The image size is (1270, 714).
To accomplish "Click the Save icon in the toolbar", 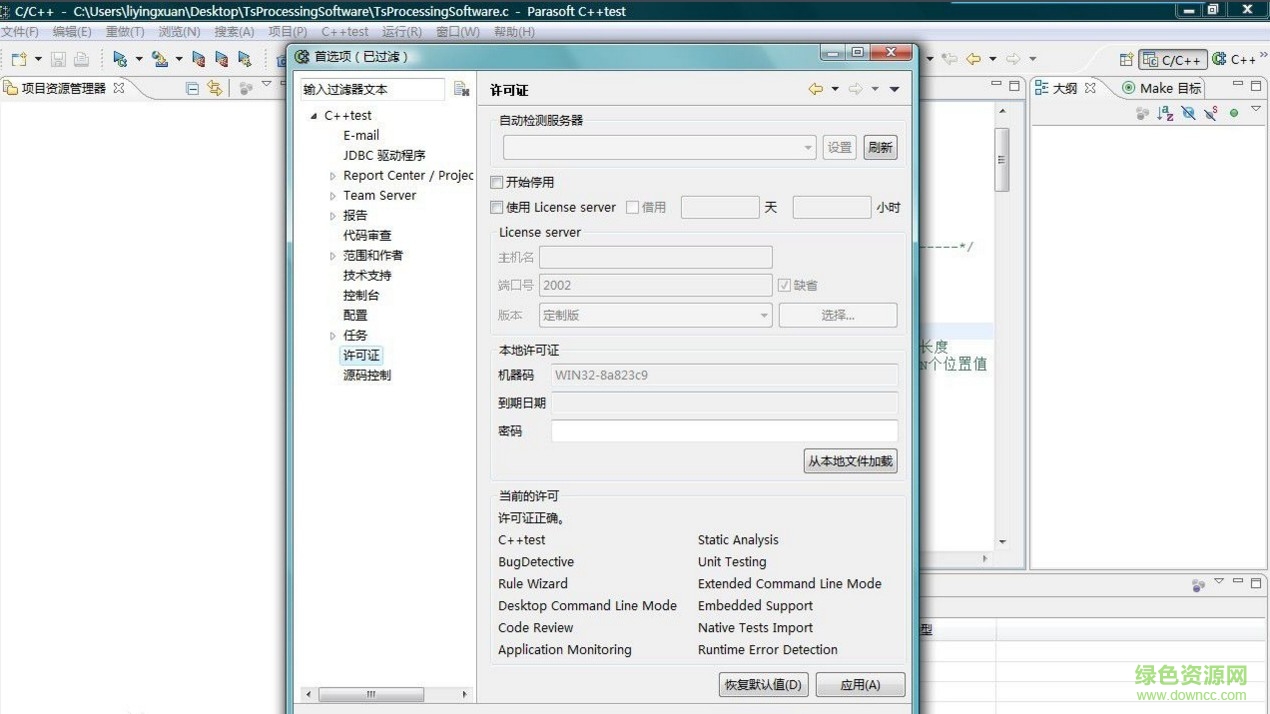I will (58, 58).
